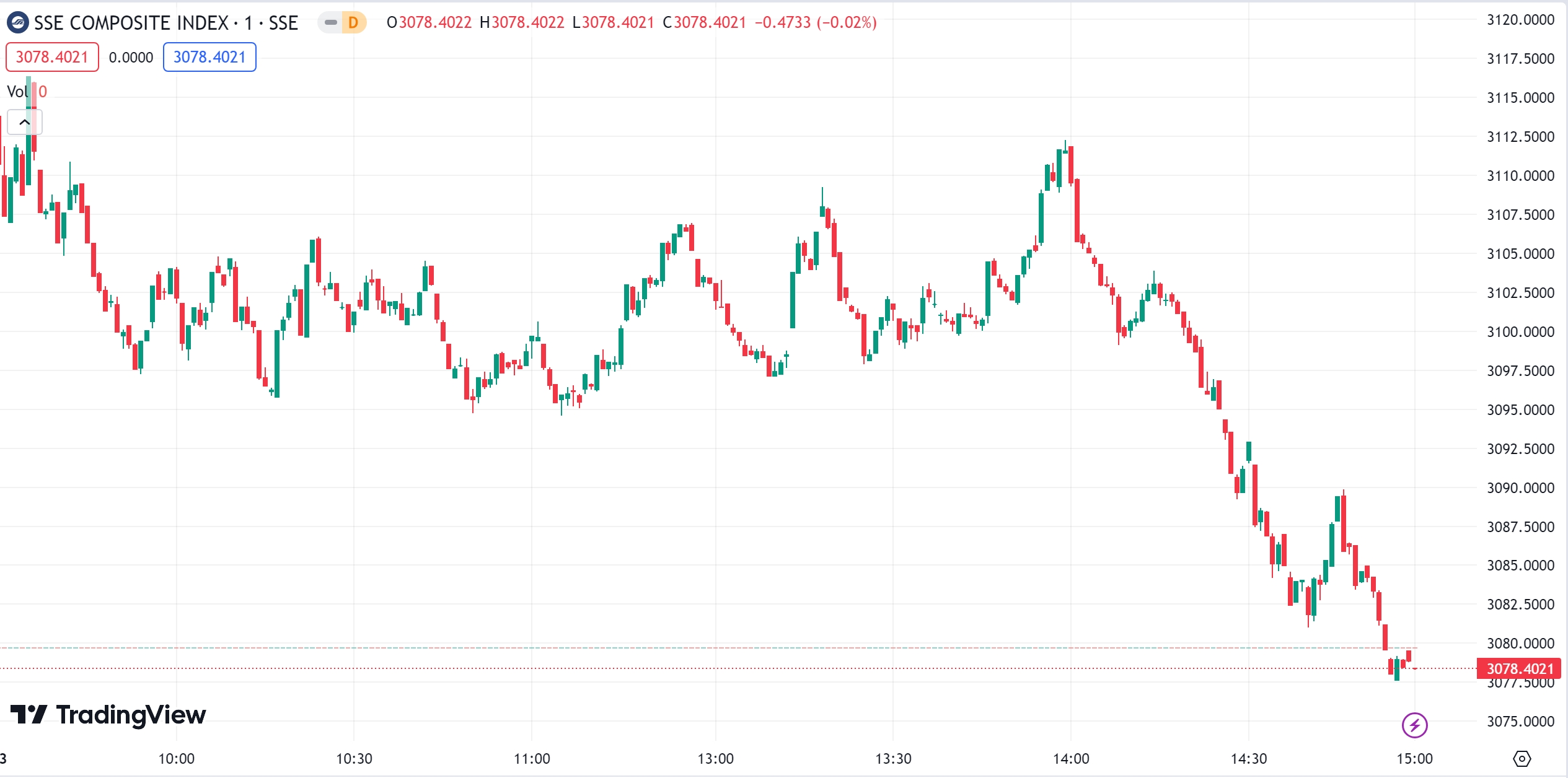1568x778 pixels.
Task: Click the red current price tag on axis
Action: click(1520, 668)
